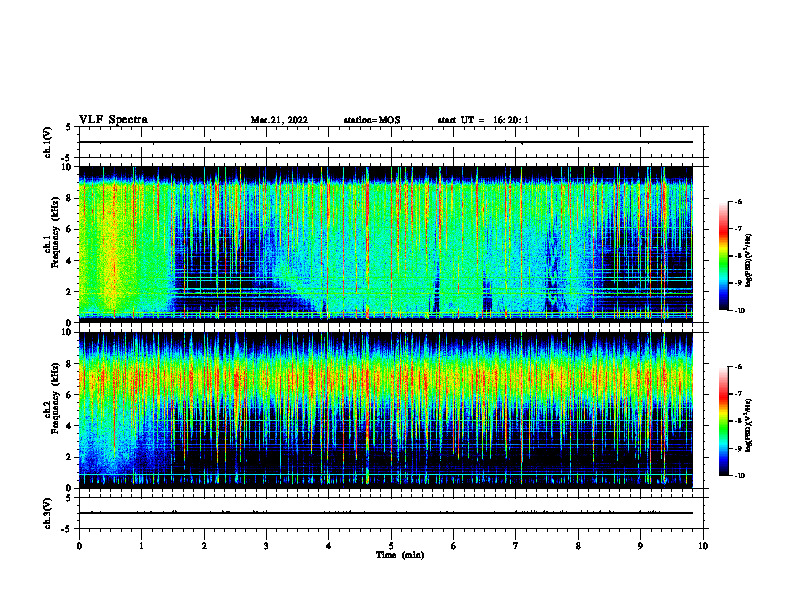Viewport: 792px width, 612px height.
Task: Click the time axis tick label '7'
Action: (516, 546)
